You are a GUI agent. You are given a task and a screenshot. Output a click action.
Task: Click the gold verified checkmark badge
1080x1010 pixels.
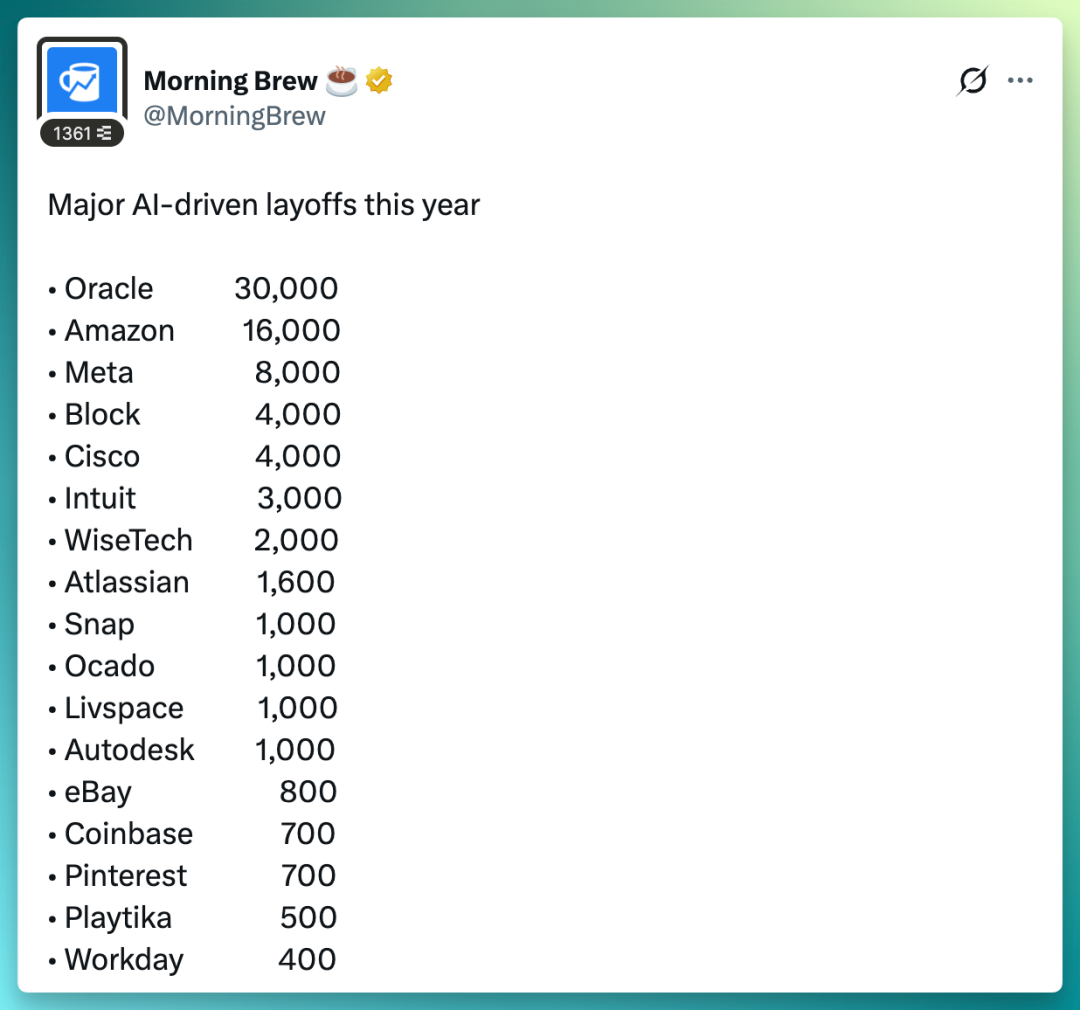pos(379,81)
